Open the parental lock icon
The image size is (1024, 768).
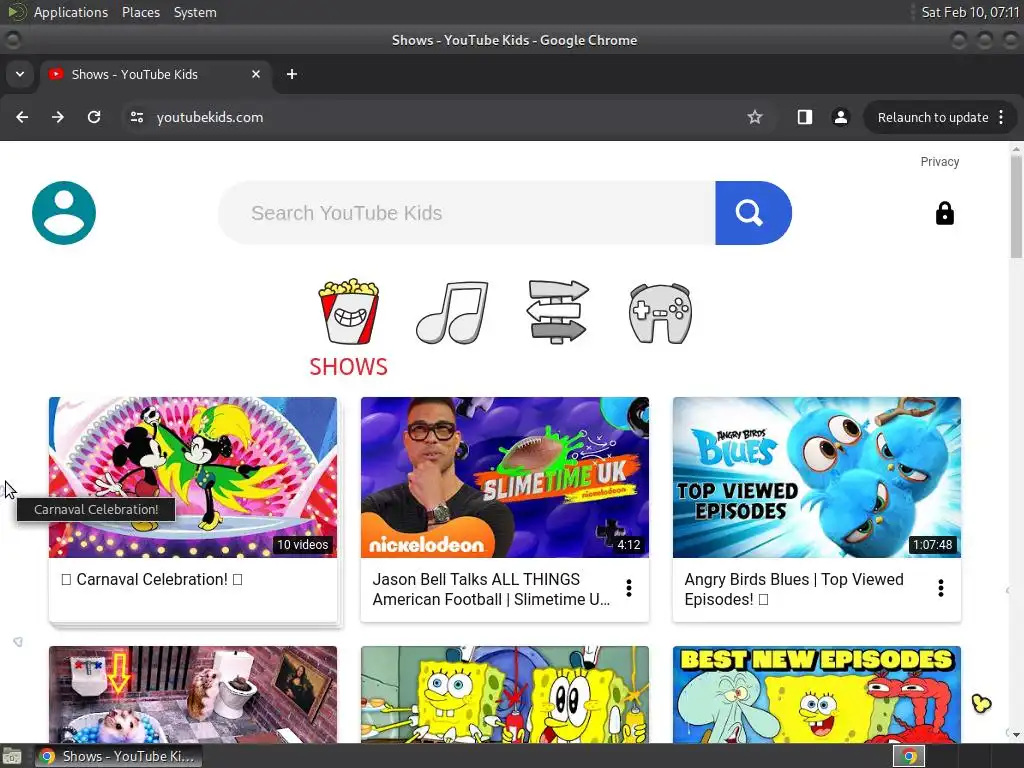point(944,214)
